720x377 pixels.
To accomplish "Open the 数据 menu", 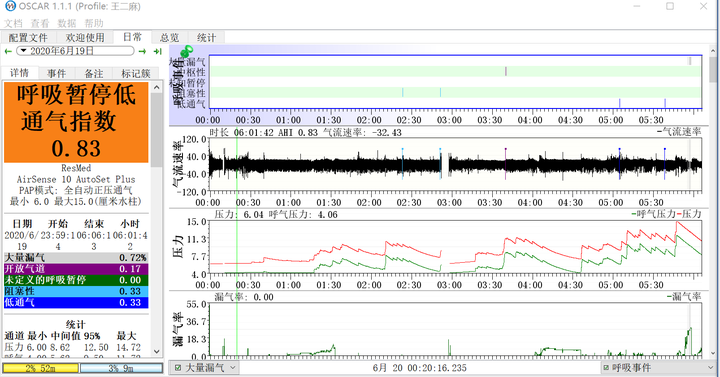I will (x=67, y=23).
